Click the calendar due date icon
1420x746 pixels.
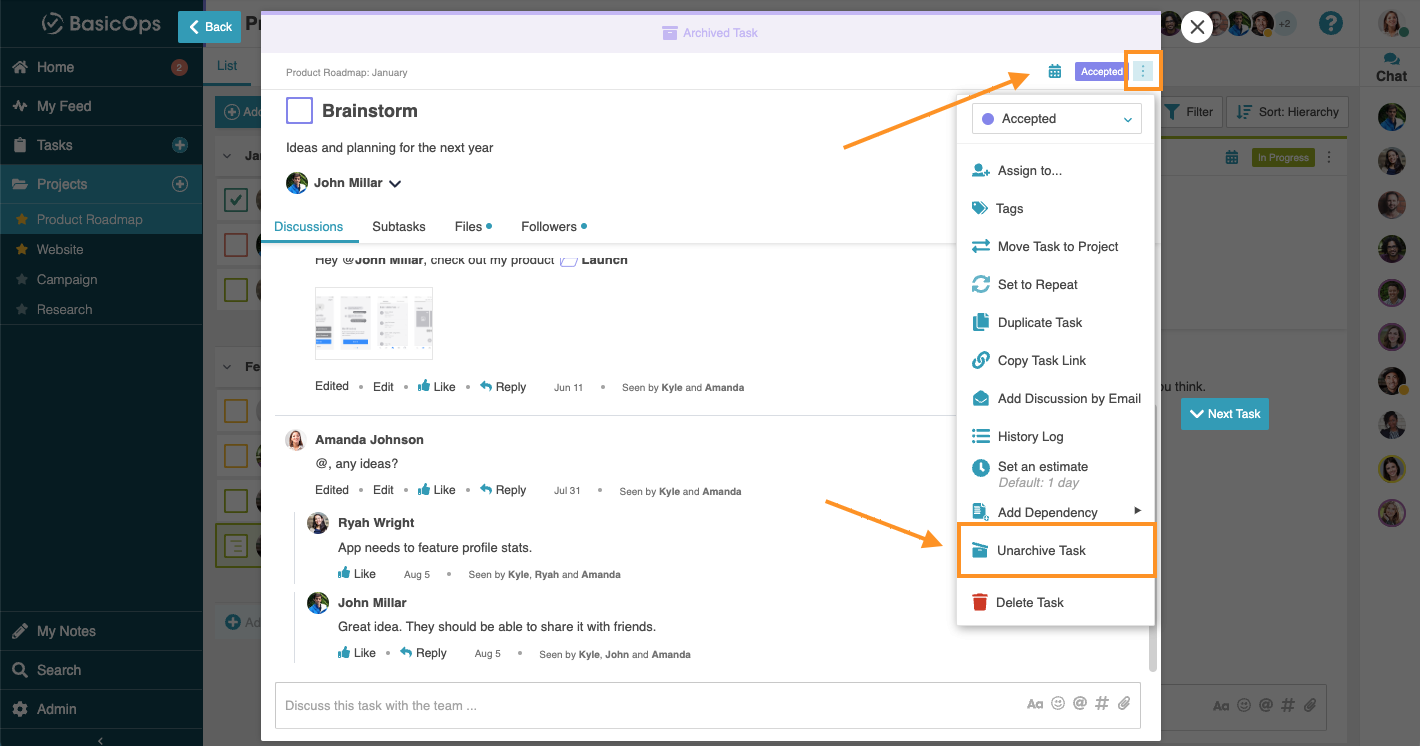click(x=1054, y=72)
